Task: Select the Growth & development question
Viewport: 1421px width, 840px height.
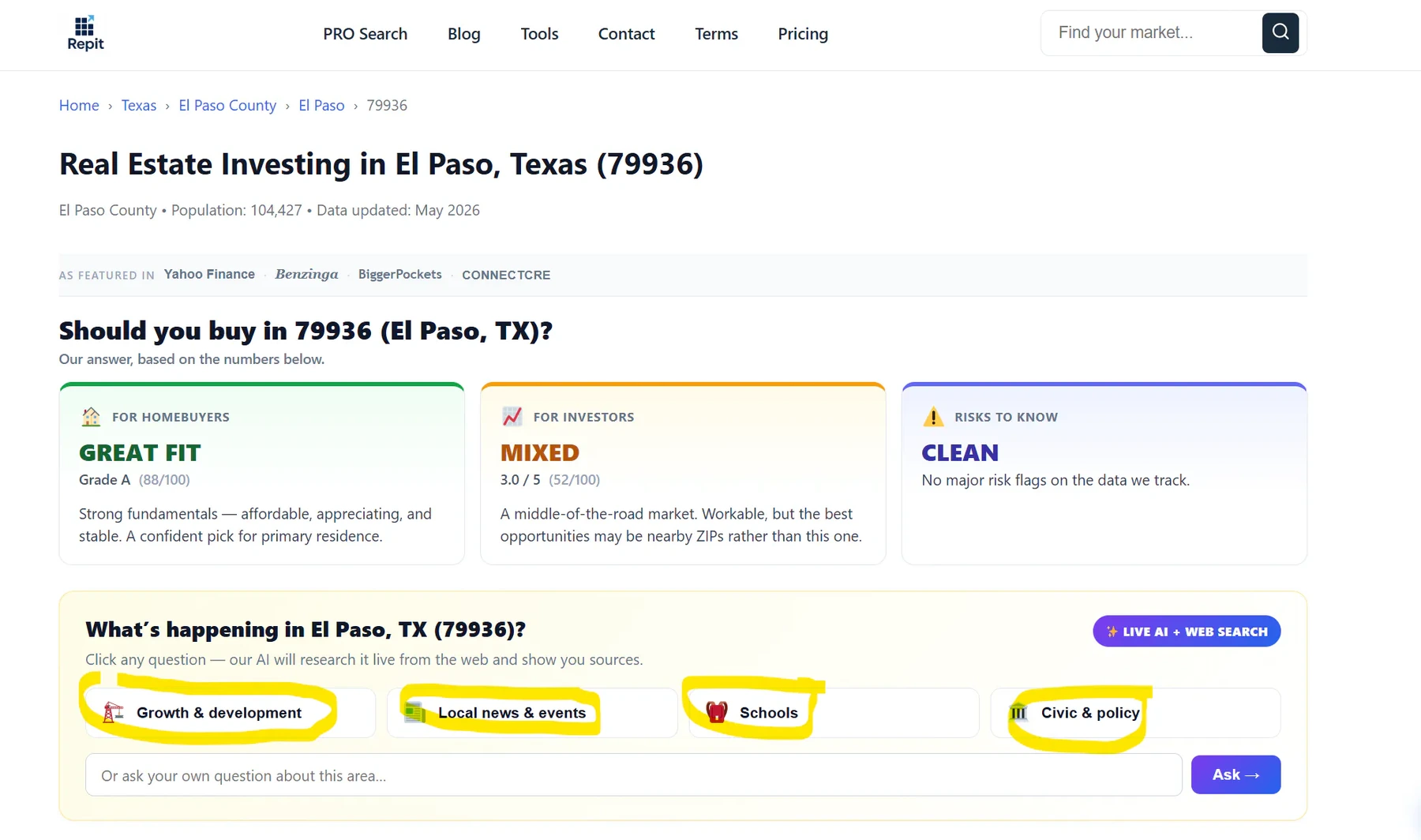Action: point(230,713)
